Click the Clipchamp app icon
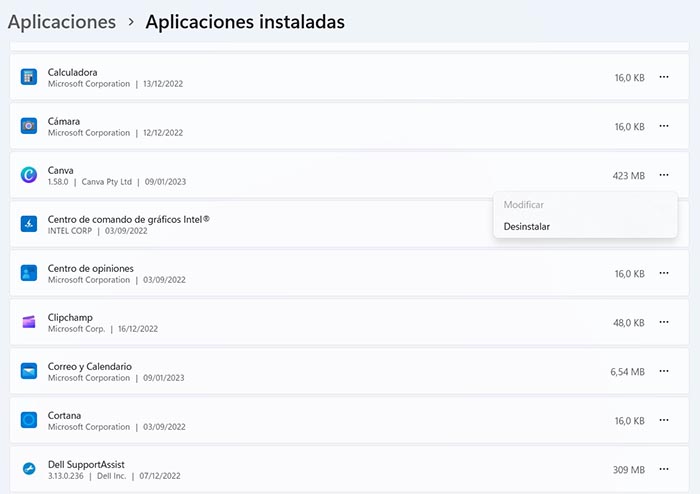Viewport: 700px width, 494px height. [x=29, y=322]
